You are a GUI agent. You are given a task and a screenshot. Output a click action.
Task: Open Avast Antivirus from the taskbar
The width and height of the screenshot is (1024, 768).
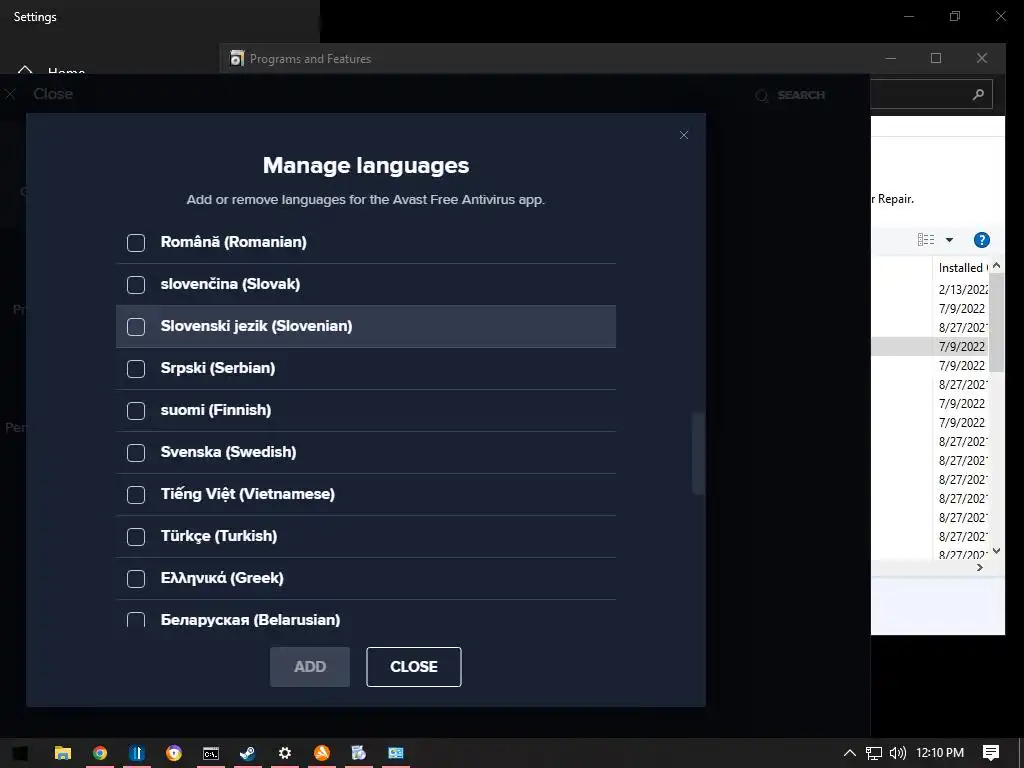[322, 753]
